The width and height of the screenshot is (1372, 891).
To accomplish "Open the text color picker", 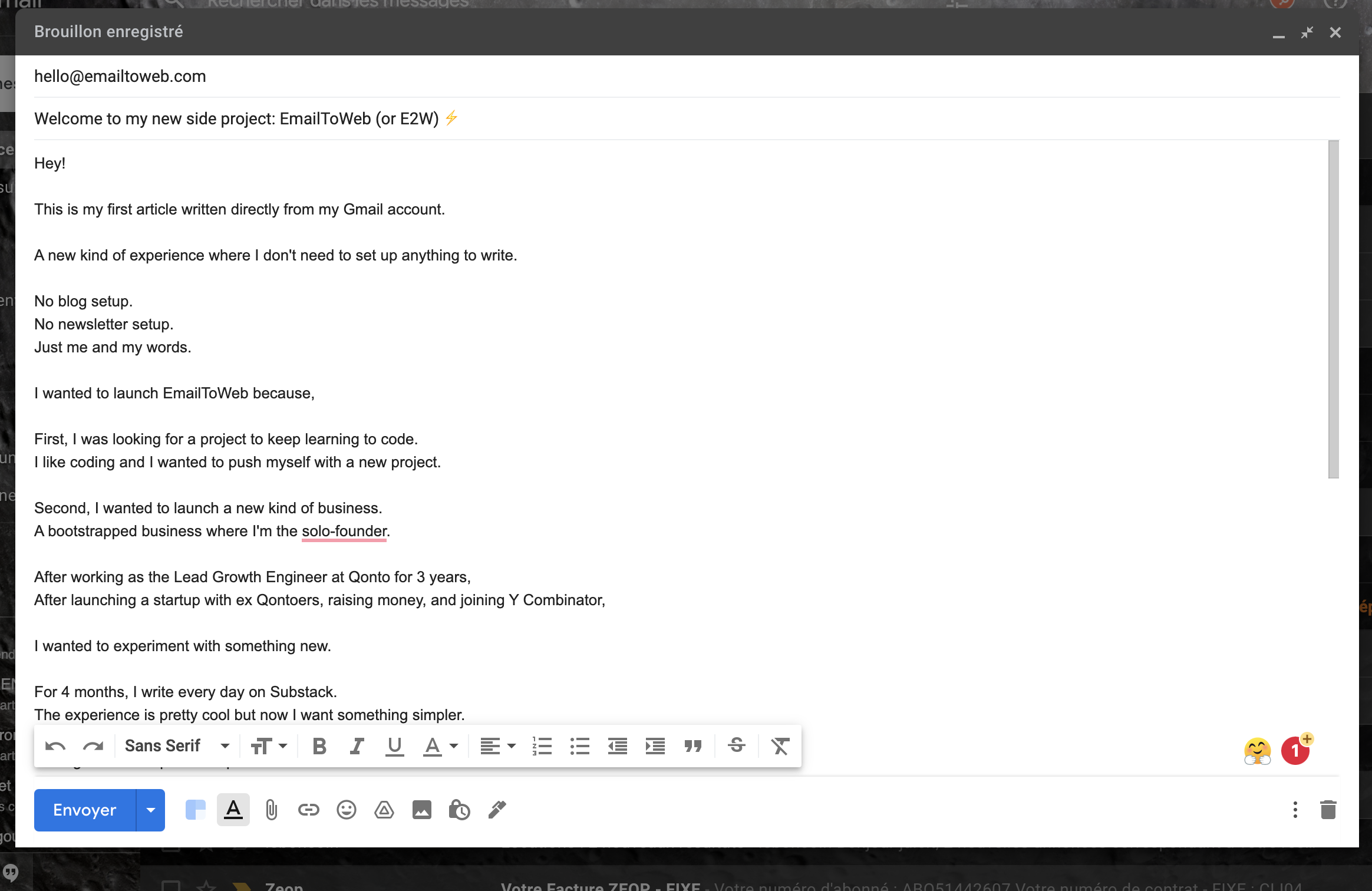I will click(440, 746).
